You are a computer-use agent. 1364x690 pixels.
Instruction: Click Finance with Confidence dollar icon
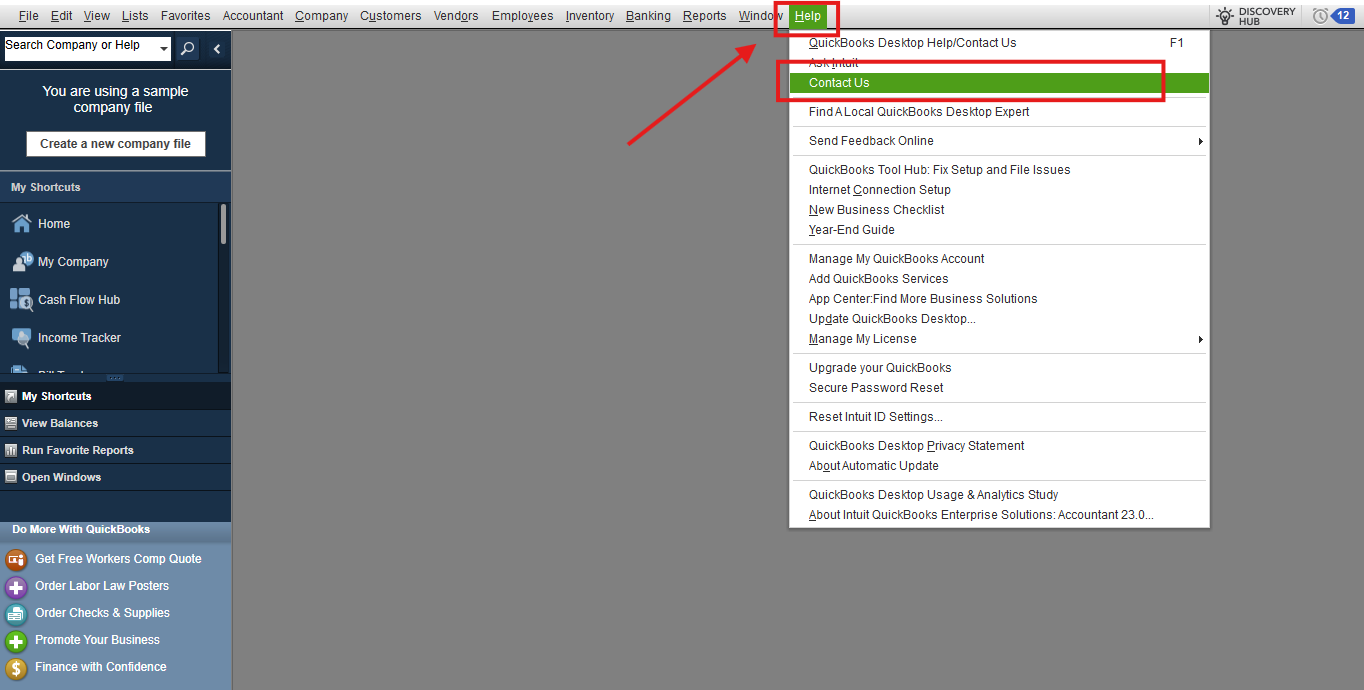[x=16, y=667]
